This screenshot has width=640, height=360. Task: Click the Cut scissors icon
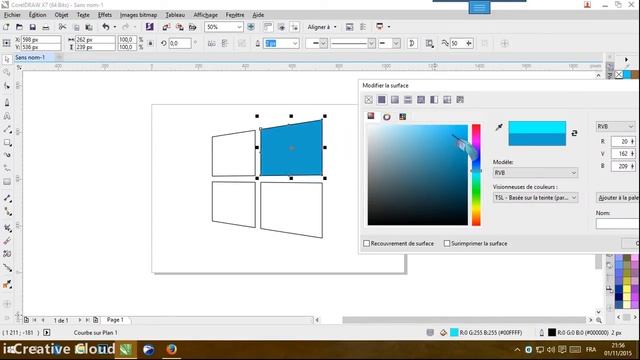click(x=62, y=27)
